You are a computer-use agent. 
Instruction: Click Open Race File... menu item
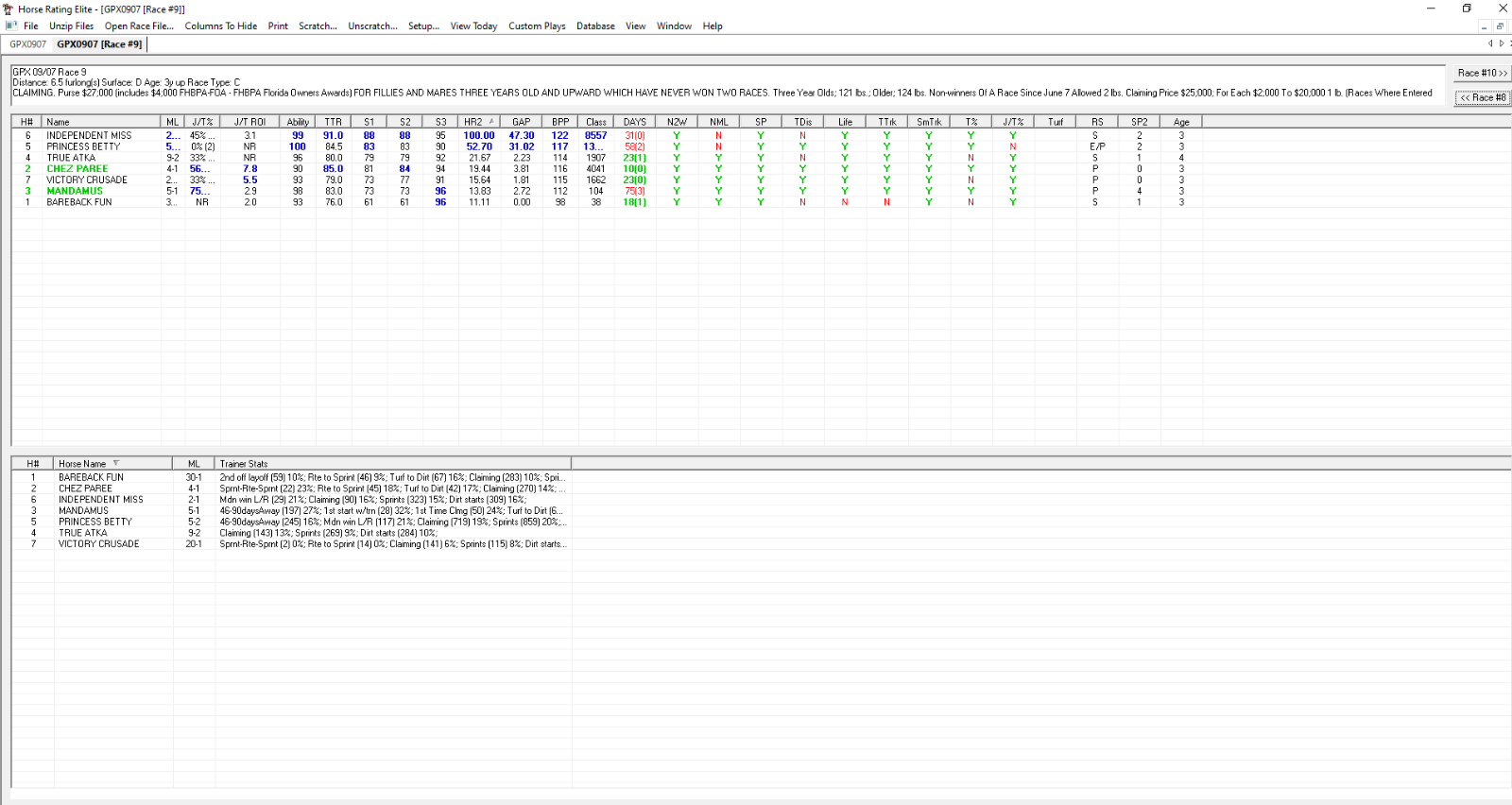(x=139, y=26)
